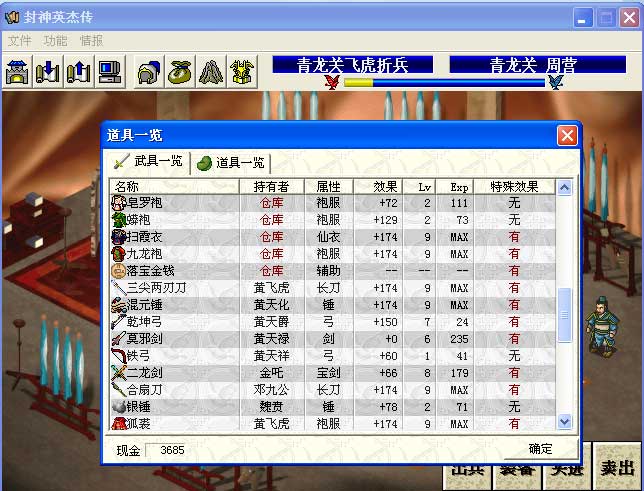Image resolution: width=644 pixels, height=491 pixels.
Task: Click the 乾坤弓 bow icon
Action: tap(118, 322)
